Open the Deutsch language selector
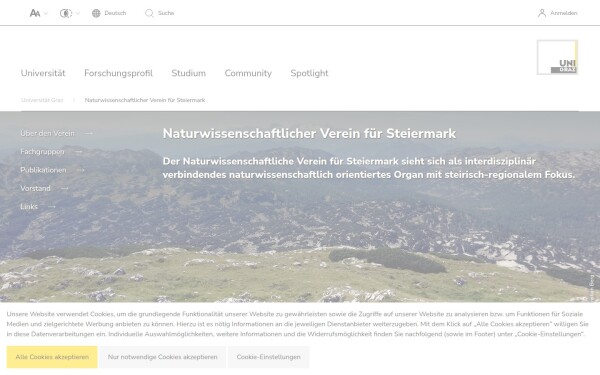Image resolution: width=600 pixels, height=375 pixels. [x=115, y=13]
